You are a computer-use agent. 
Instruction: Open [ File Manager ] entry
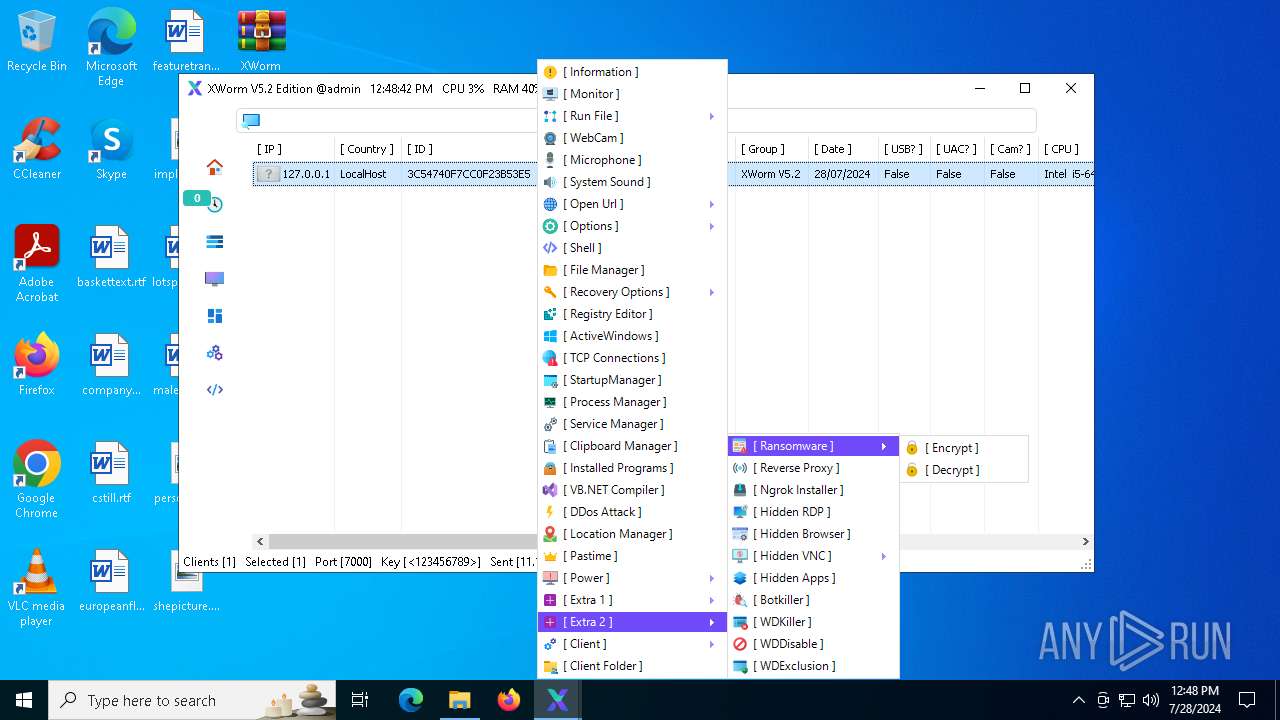[632, 270]
